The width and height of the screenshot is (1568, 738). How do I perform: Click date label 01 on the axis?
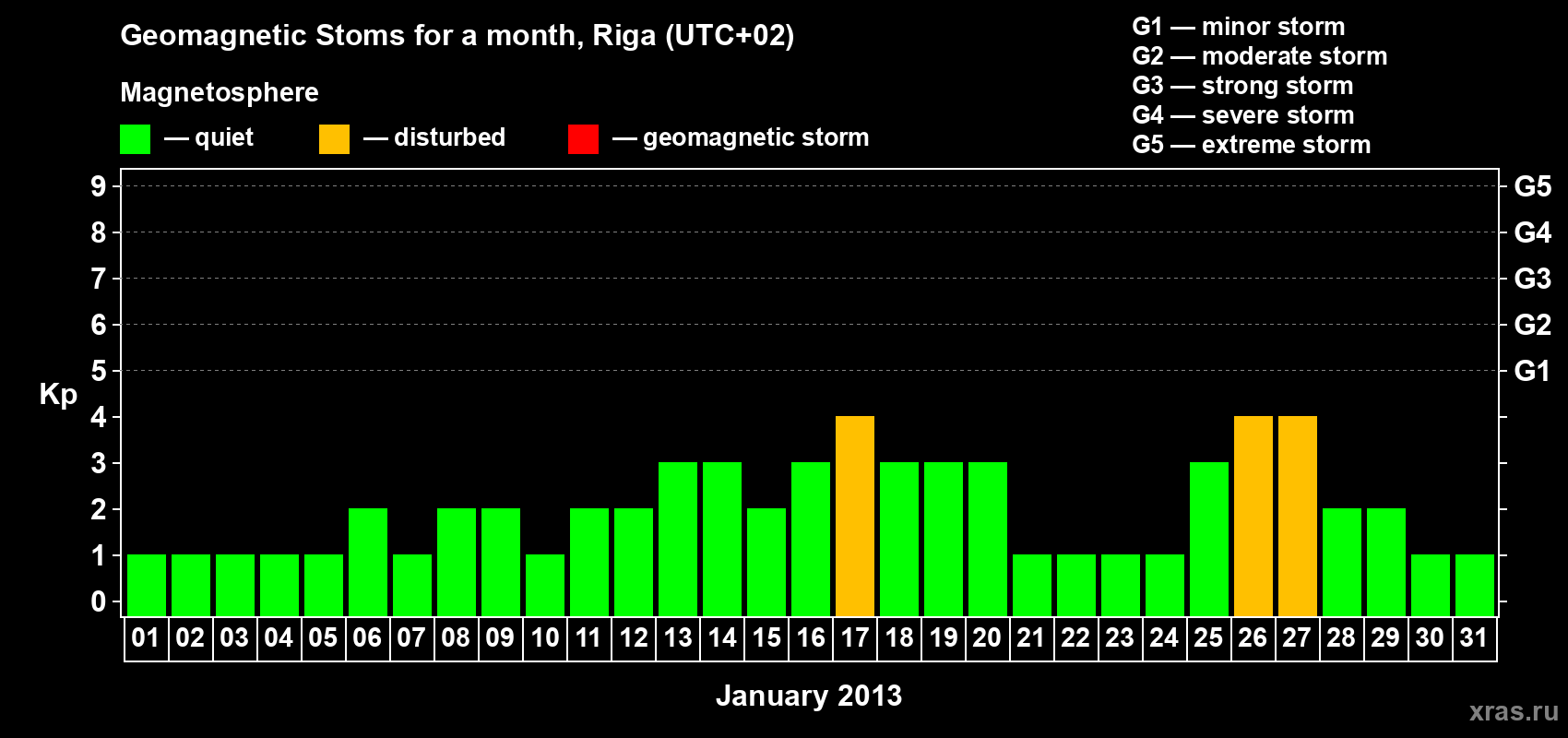point(146,637)
